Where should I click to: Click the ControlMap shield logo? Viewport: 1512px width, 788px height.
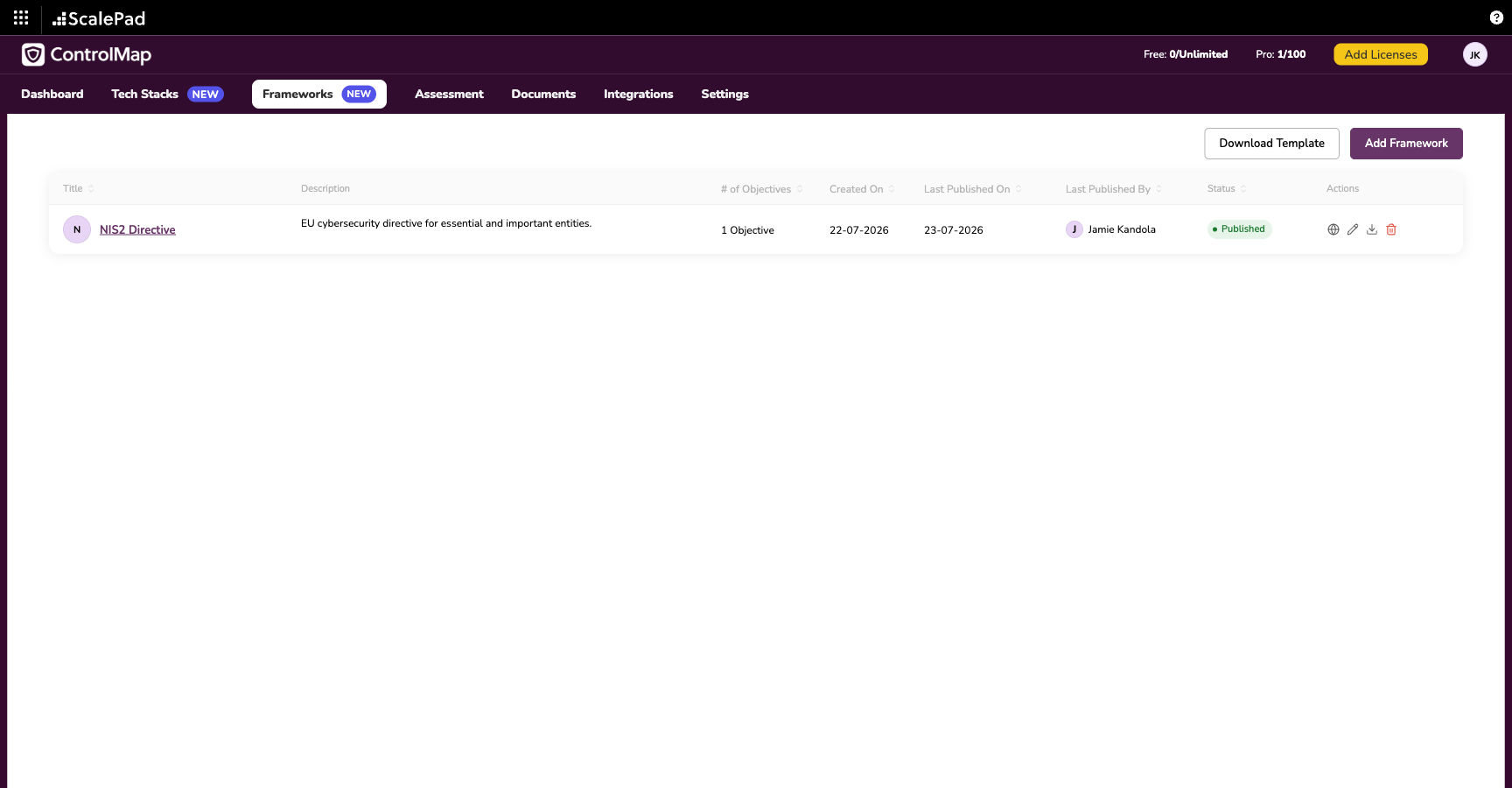tap(33, 54)
